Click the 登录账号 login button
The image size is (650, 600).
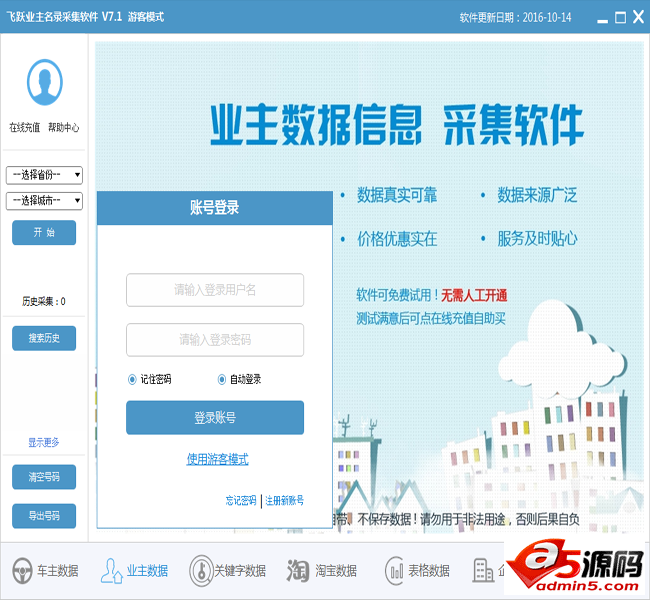pyautogui.click(x=215, y=418)
